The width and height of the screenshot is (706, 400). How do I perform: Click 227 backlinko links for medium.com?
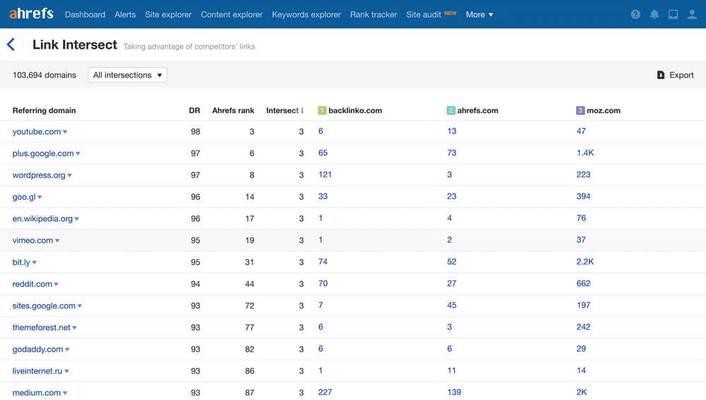(325, 392)
